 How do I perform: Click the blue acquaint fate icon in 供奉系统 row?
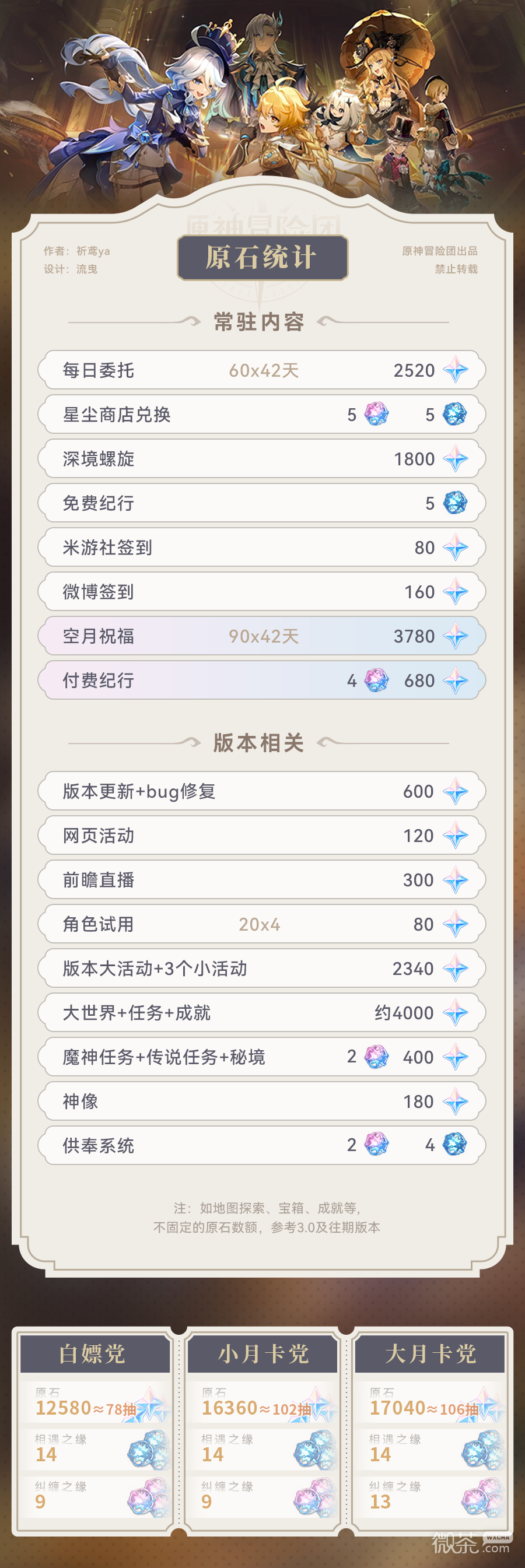454,1144
